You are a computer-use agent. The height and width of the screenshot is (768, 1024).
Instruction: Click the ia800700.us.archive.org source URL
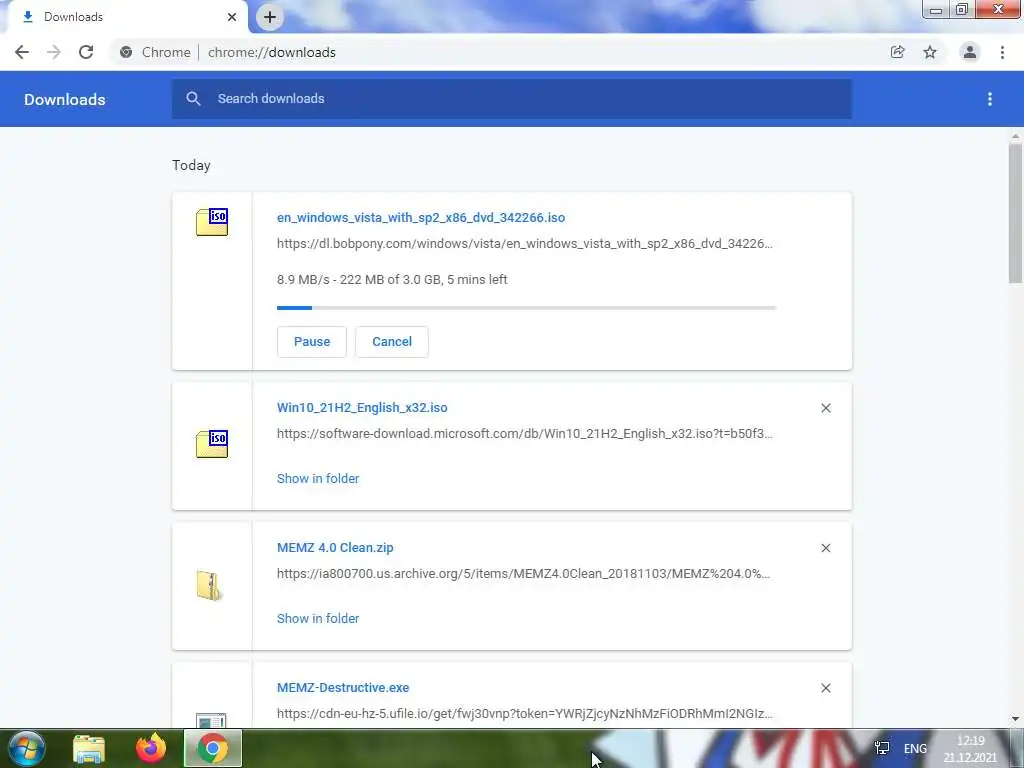523,573
